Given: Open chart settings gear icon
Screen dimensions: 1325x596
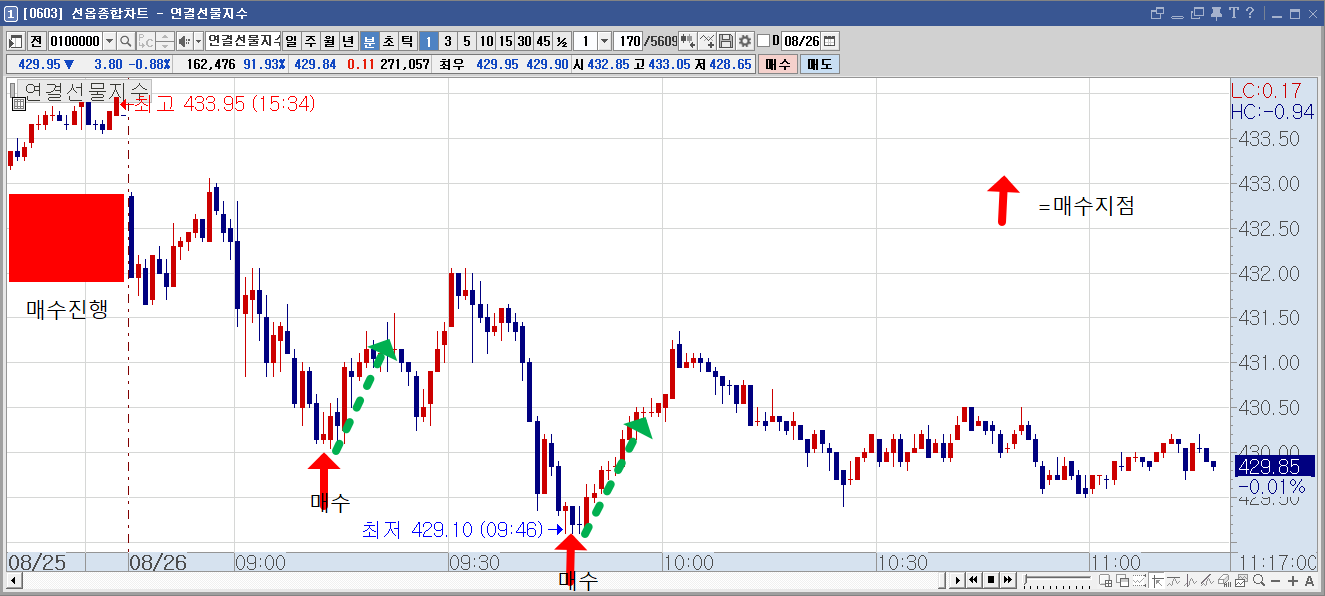Looking at the screenshot, I should (x=745, y=41).
